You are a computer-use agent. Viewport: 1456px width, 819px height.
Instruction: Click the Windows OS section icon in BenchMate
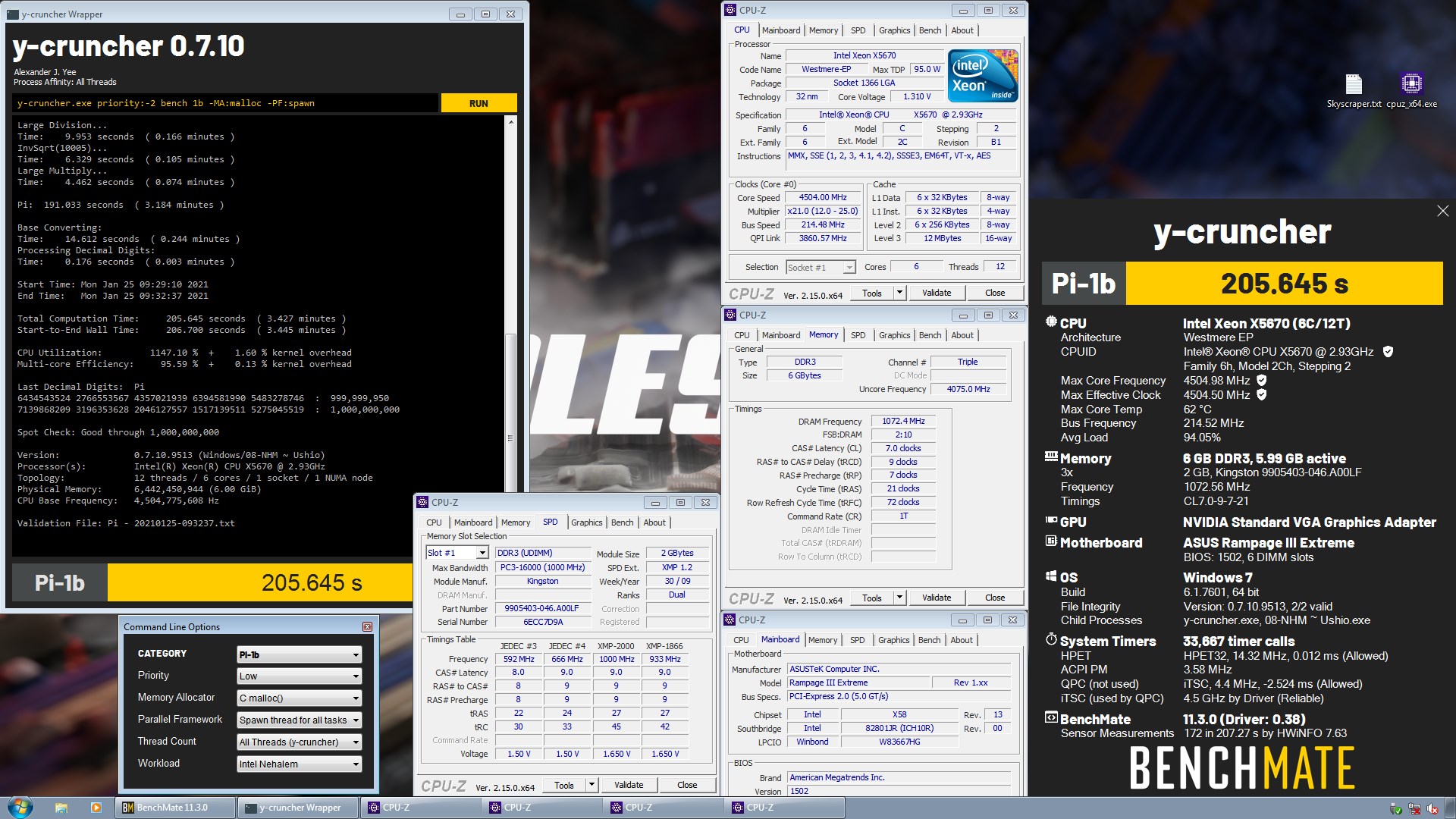[1051, 576]
